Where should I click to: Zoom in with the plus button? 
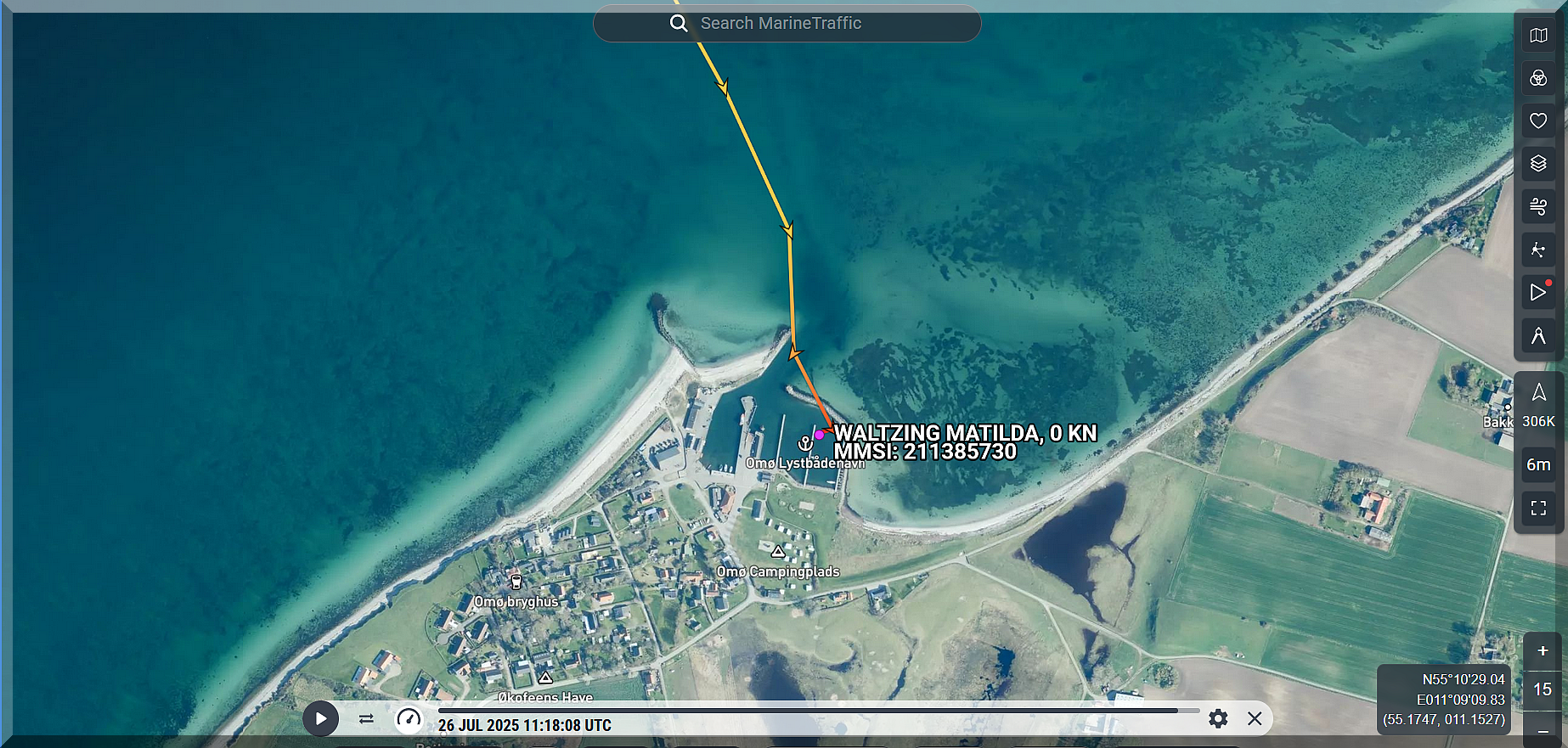tap(1543, 651)
